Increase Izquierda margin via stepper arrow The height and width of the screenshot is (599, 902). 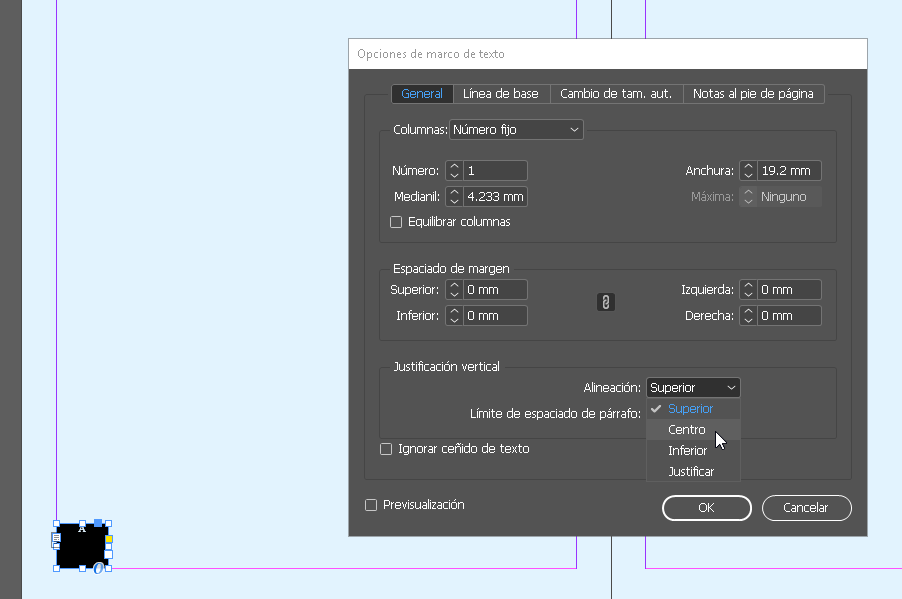pos(748,285)
